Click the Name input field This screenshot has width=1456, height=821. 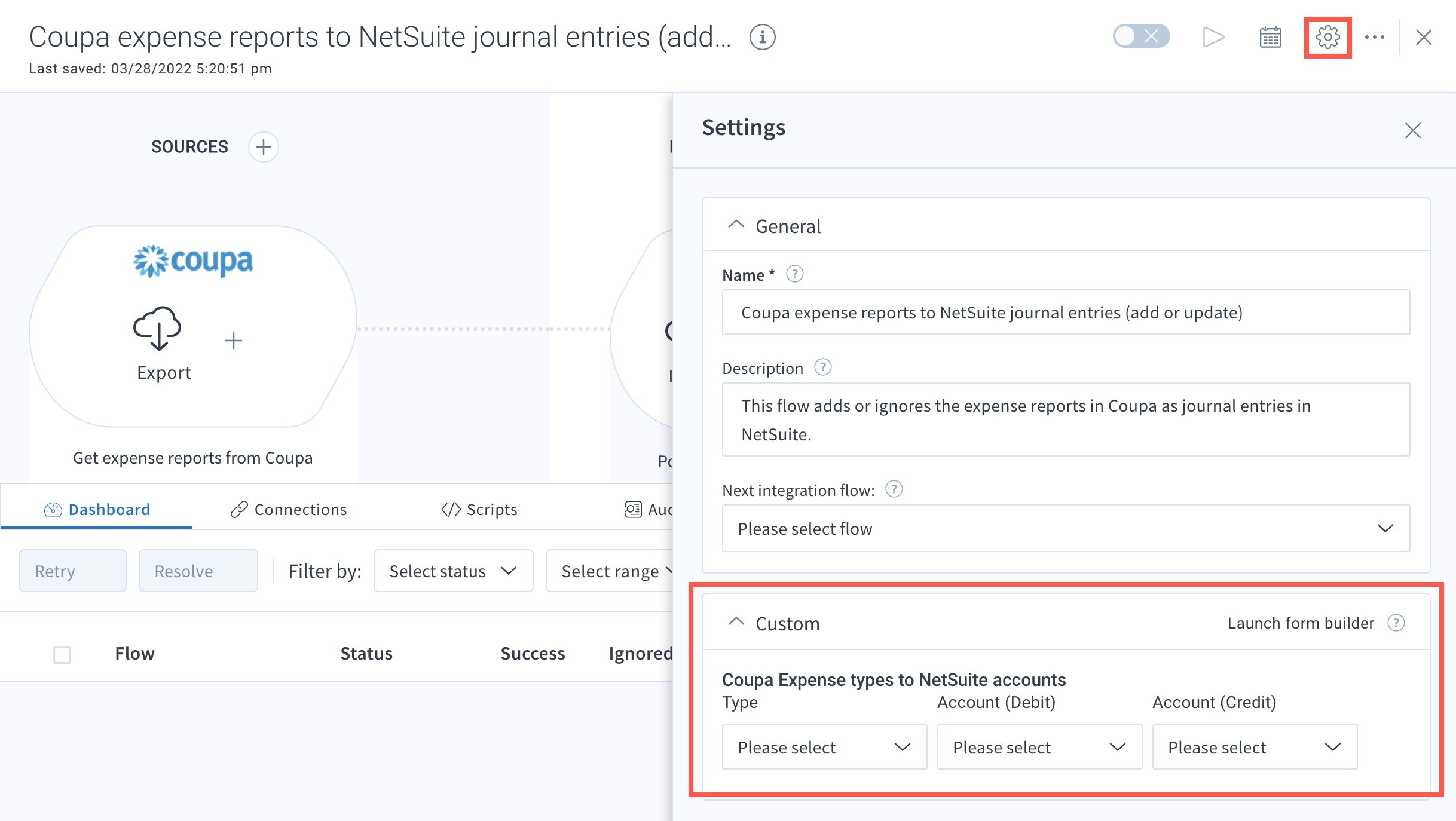point(1065,313)
